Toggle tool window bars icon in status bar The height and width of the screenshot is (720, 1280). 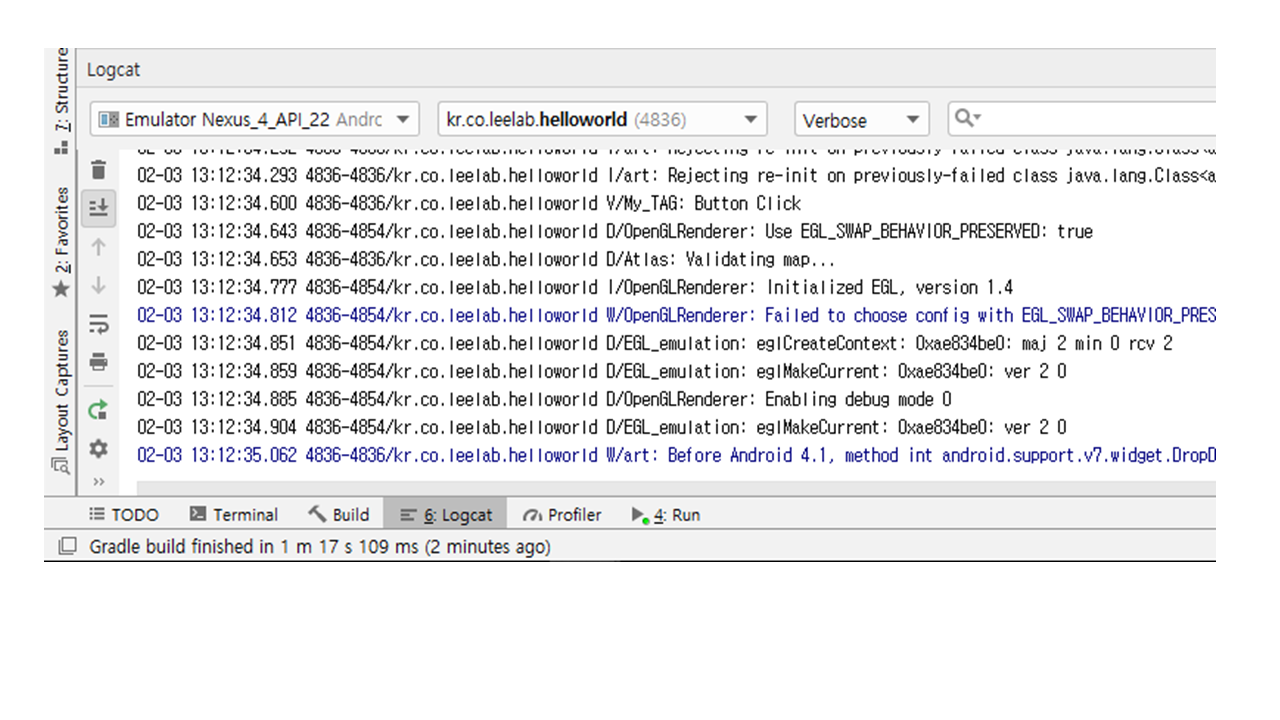67,547
